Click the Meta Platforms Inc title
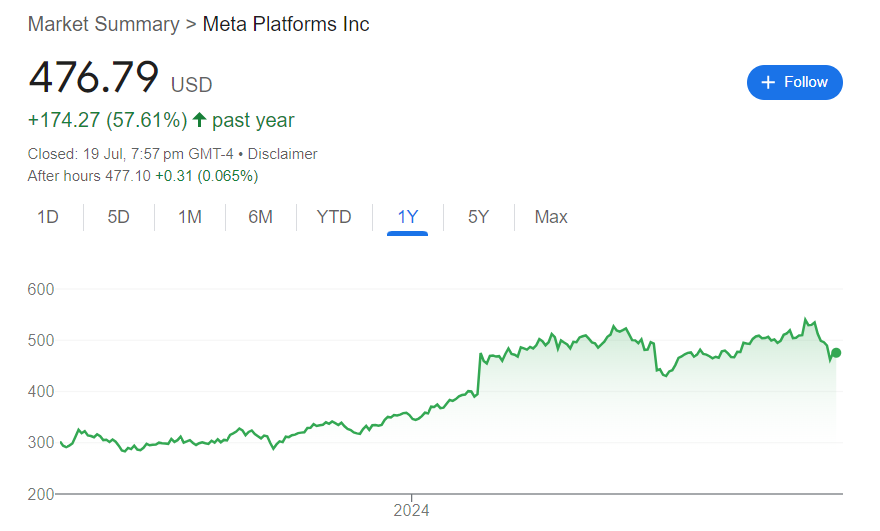880x531 pixels. [286, 24]
